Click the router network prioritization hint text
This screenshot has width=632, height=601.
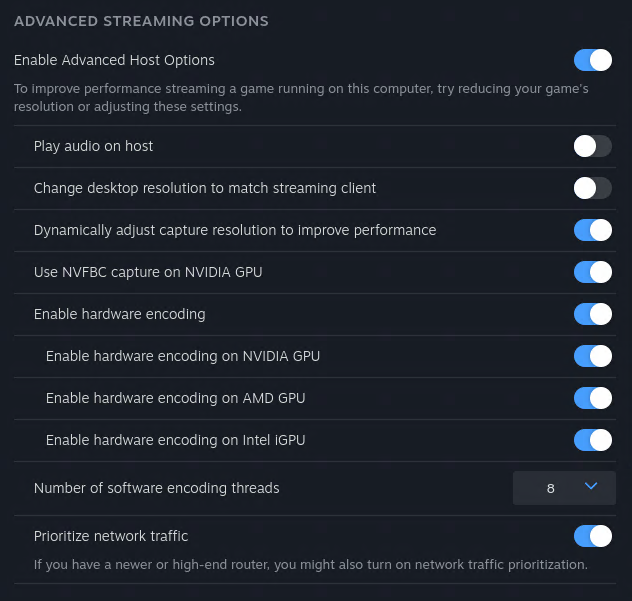pyautogui.click(x=310, y=564)
